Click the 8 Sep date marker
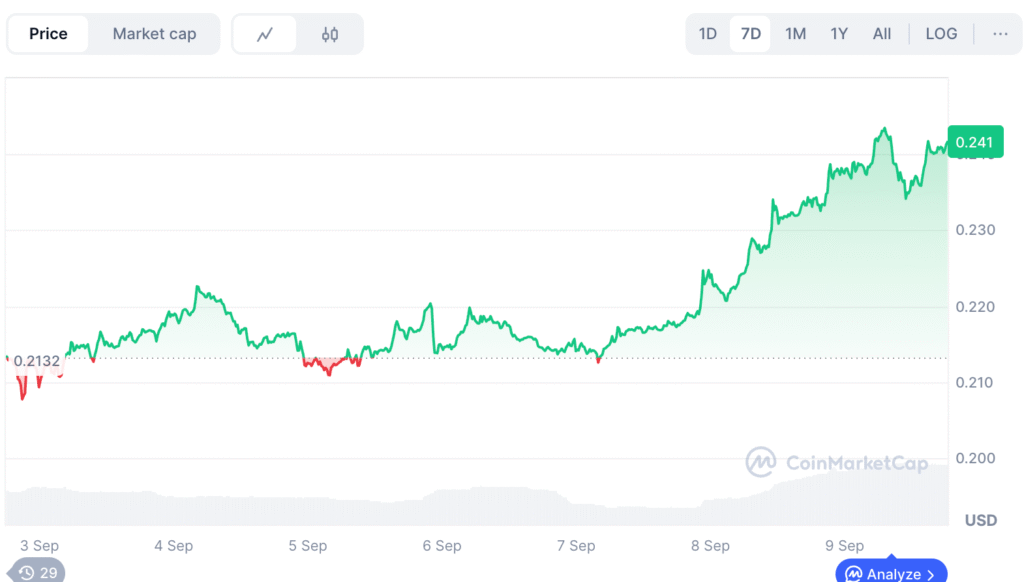Image resolution: width=1024 pixels, height=582 pixels. click(x=710, y=546)
